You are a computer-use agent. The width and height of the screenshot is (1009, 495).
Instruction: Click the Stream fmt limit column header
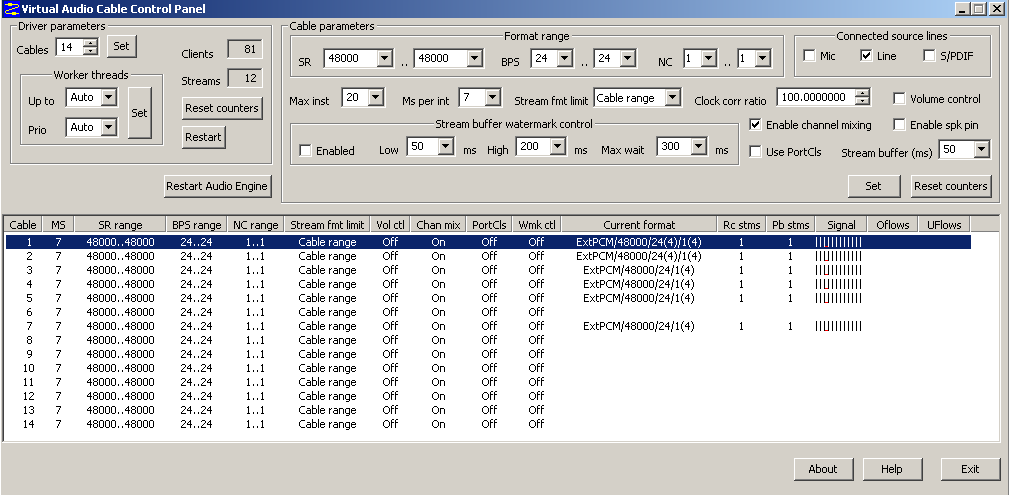click(327, 225)
